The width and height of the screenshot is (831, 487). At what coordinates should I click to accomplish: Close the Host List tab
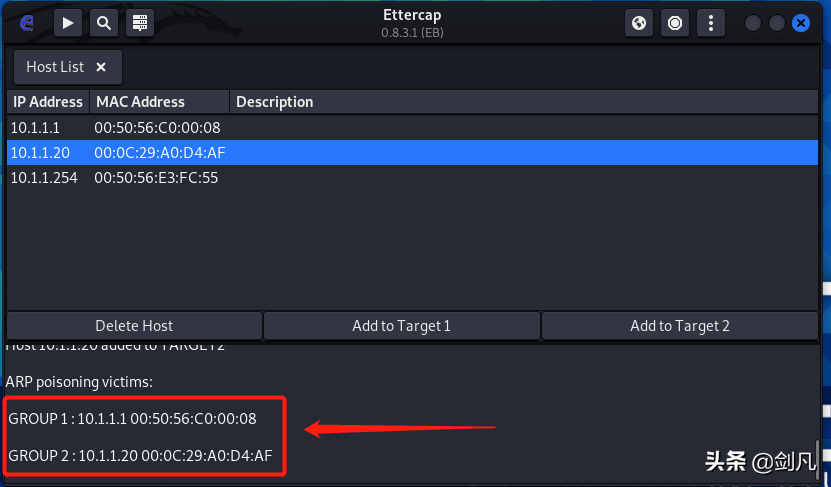point(101,67)
